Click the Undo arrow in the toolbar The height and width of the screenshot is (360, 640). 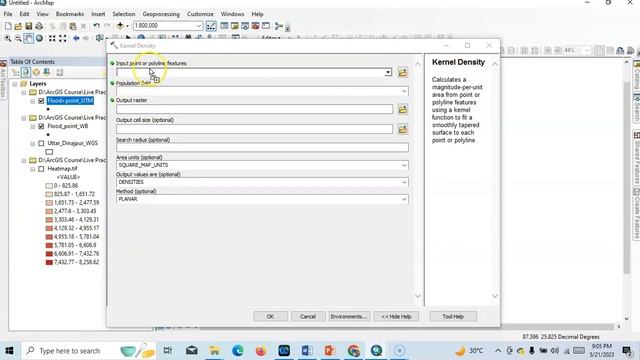point(96,26)
